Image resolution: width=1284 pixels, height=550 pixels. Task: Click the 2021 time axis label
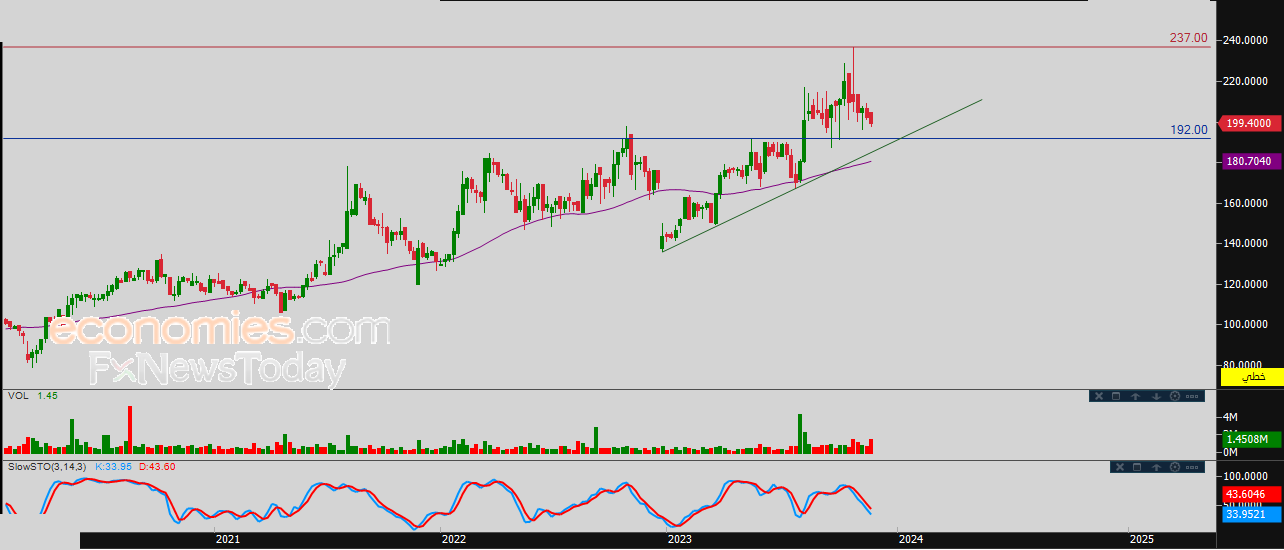(x=227, y=539)
